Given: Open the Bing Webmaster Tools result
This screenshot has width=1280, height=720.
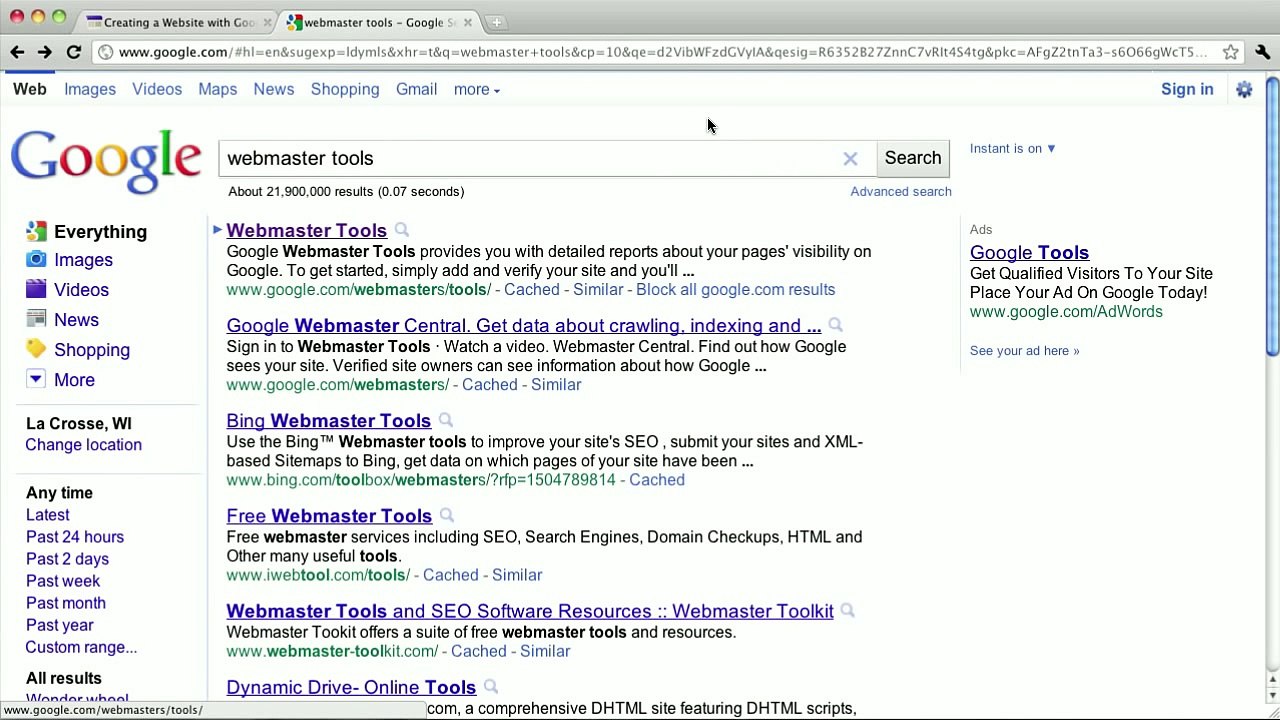Looking at the screenshot, I should 328,421.
